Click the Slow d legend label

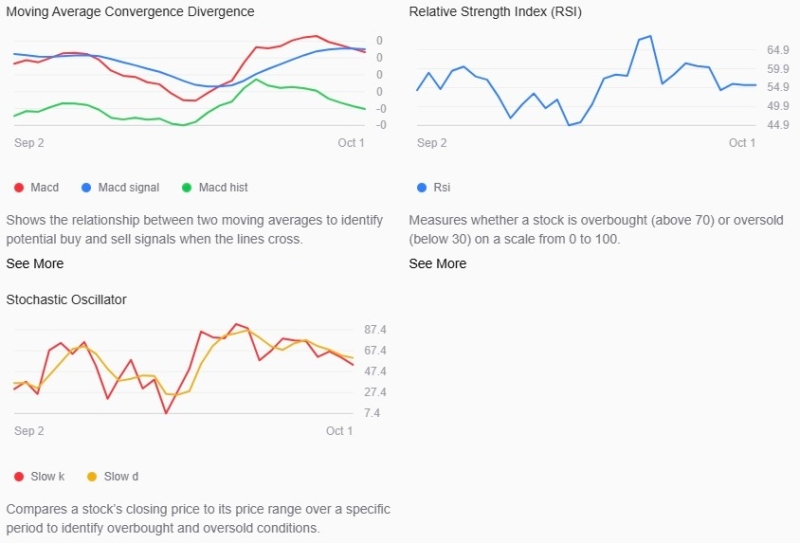point(121,477)
